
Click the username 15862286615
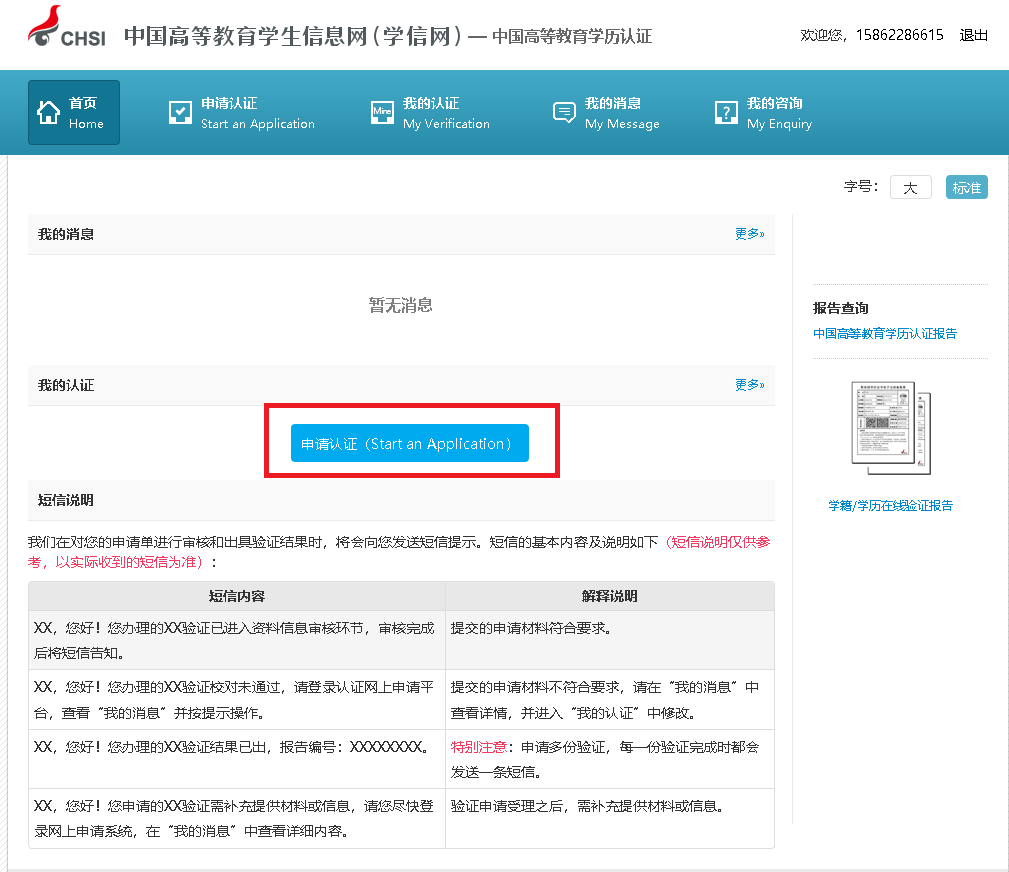(x=900, y=35)
